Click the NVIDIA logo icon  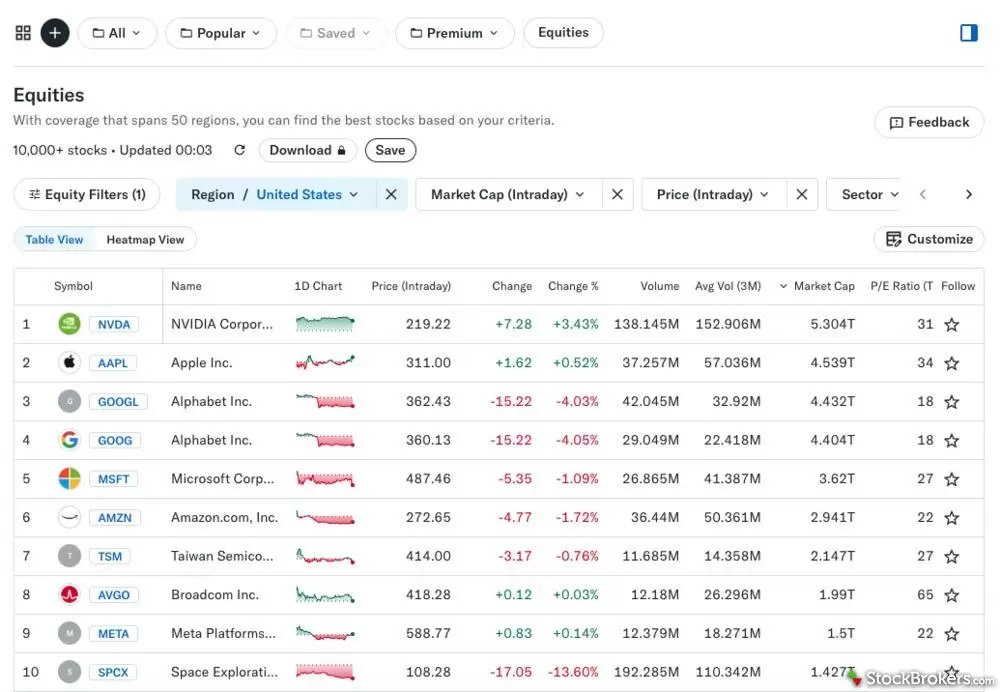[70, 324]
